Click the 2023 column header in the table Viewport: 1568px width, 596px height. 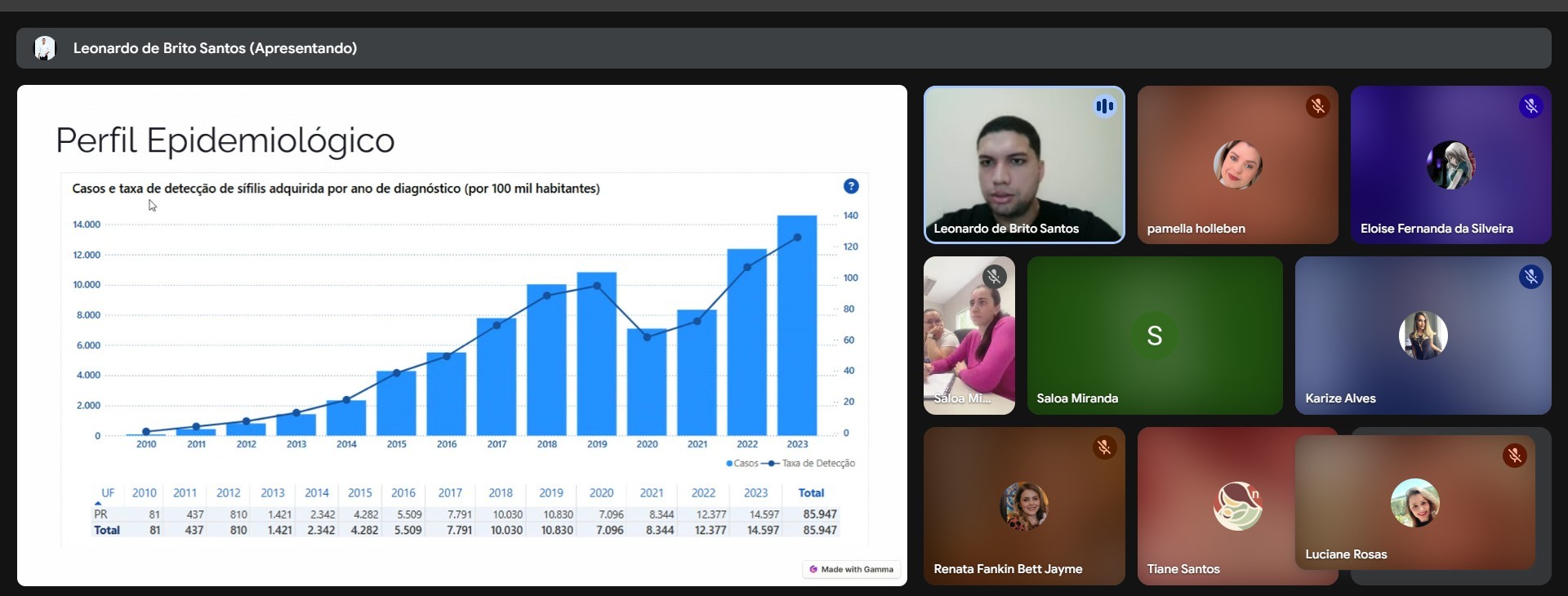coord(755,493)
